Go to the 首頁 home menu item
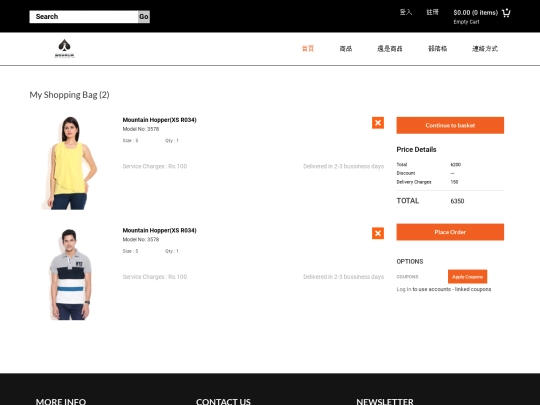Image resolution: width=540 pixels, height=405 pixels. [x=308, y=49]
